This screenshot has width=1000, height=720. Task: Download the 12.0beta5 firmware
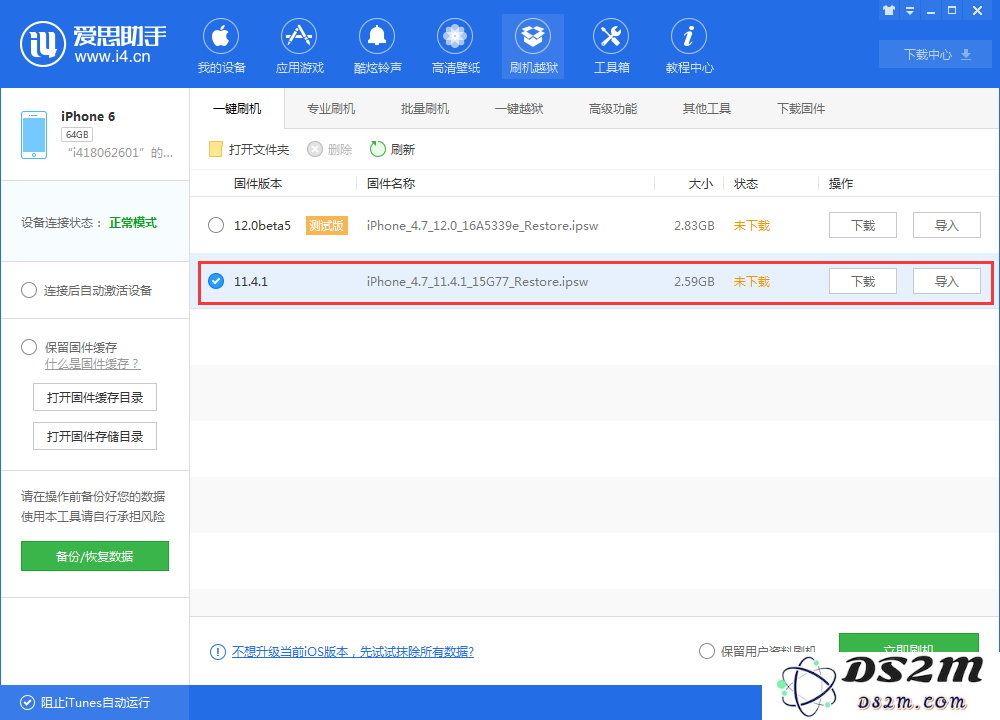(863, 225)
